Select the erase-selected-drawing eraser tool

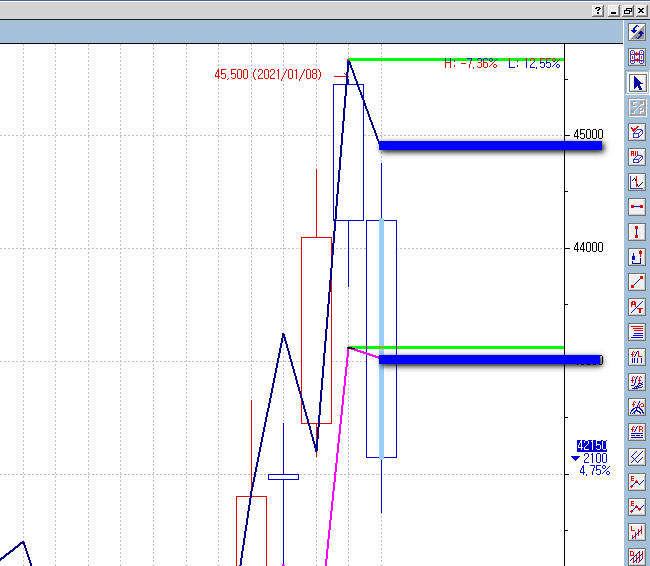click(x=637, y=132)
